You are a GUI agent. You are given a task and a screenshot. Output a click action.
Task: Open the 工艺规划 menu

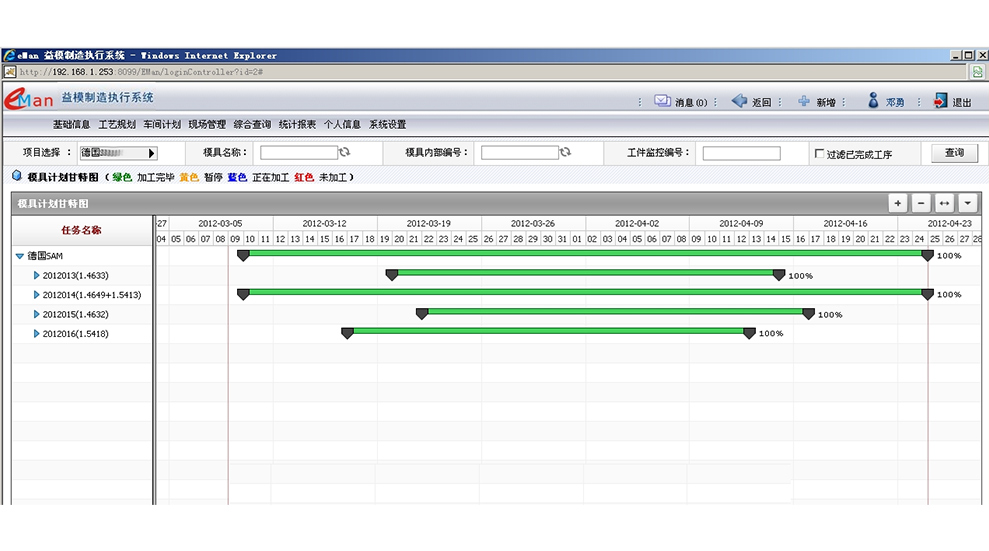click(x=117, y=125)
